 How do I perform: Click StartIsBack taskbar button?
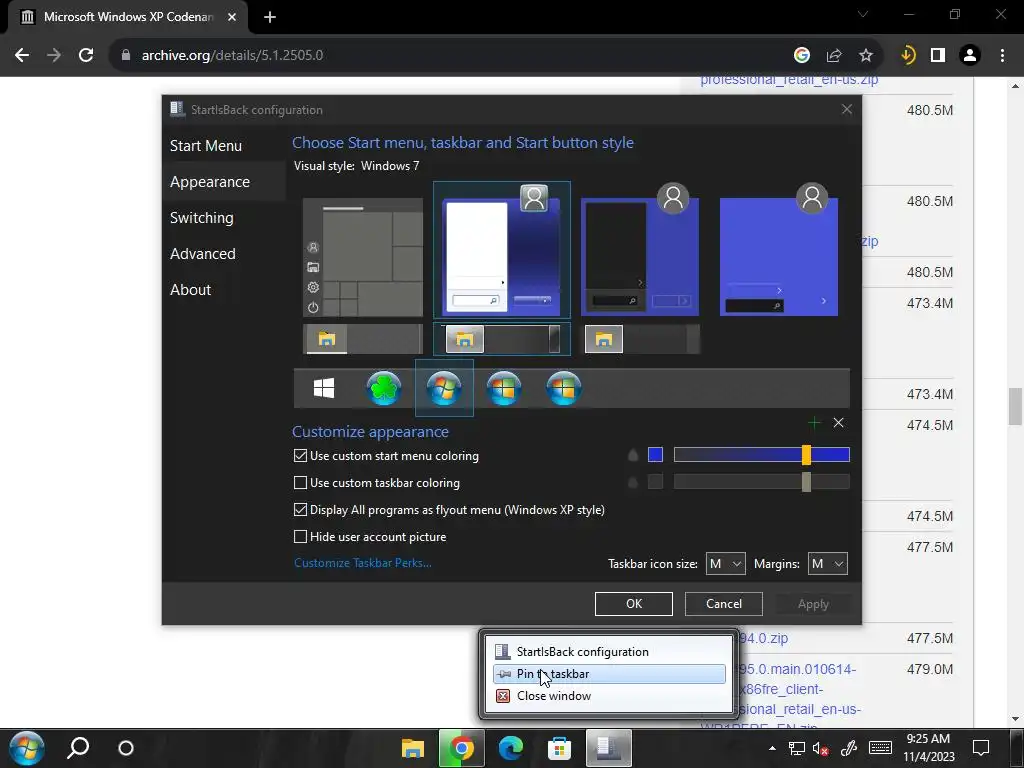[609, 748]
